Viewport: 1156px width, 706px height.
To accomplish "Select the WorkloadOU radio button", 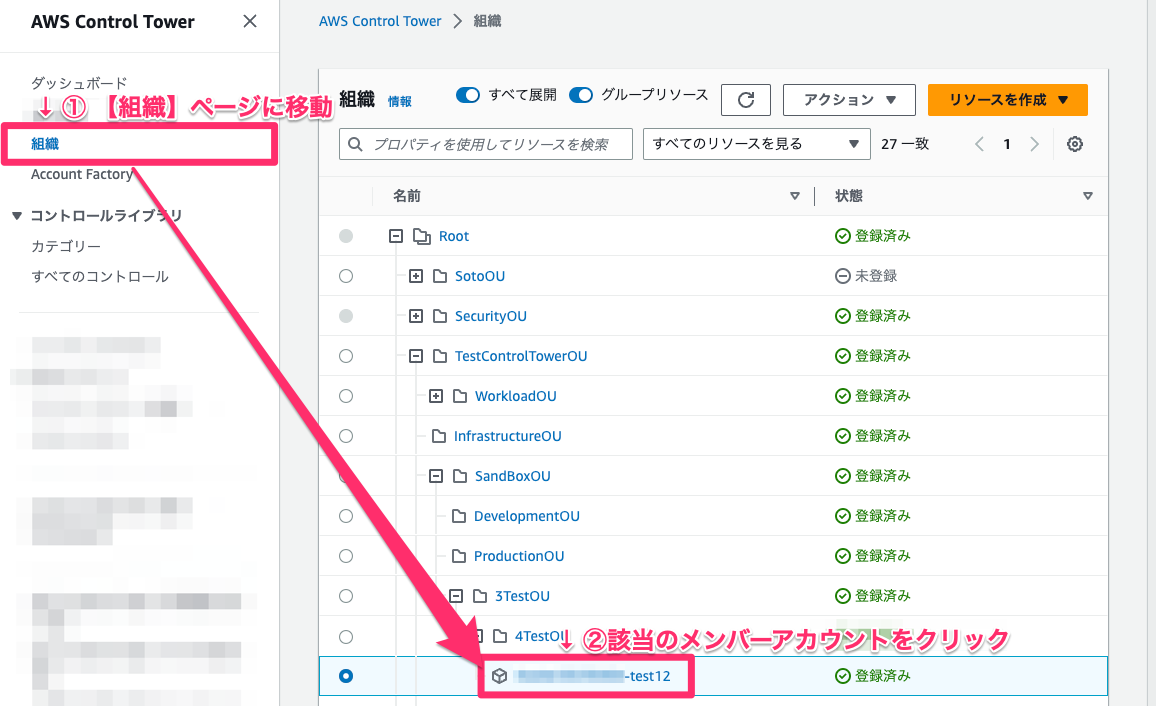I will (x=346, y=396).
